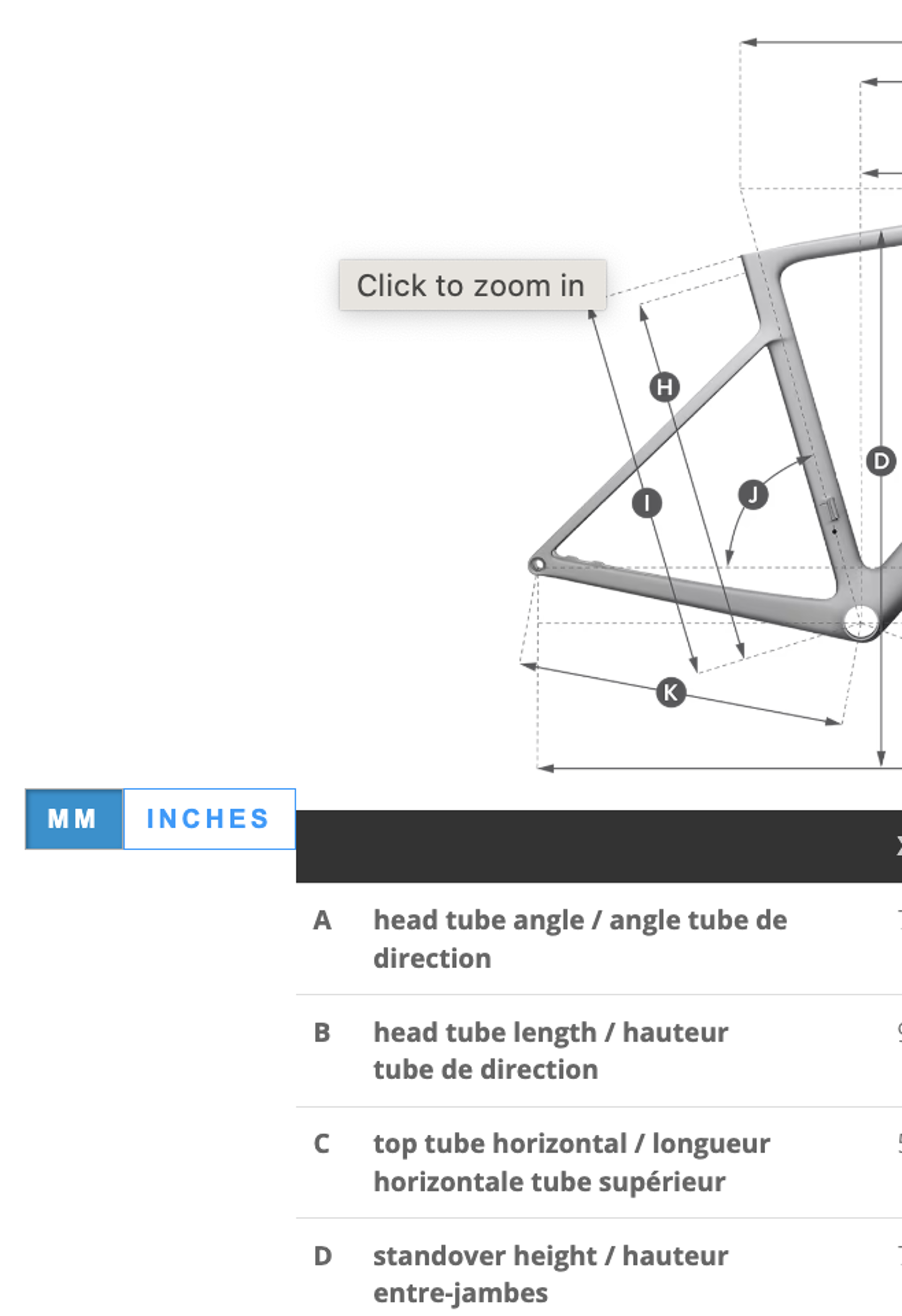Image resolution: width=902 pixels, height=1316 pixels.
Task: Switch measurement units to INCHES
Action: [209, 819]
